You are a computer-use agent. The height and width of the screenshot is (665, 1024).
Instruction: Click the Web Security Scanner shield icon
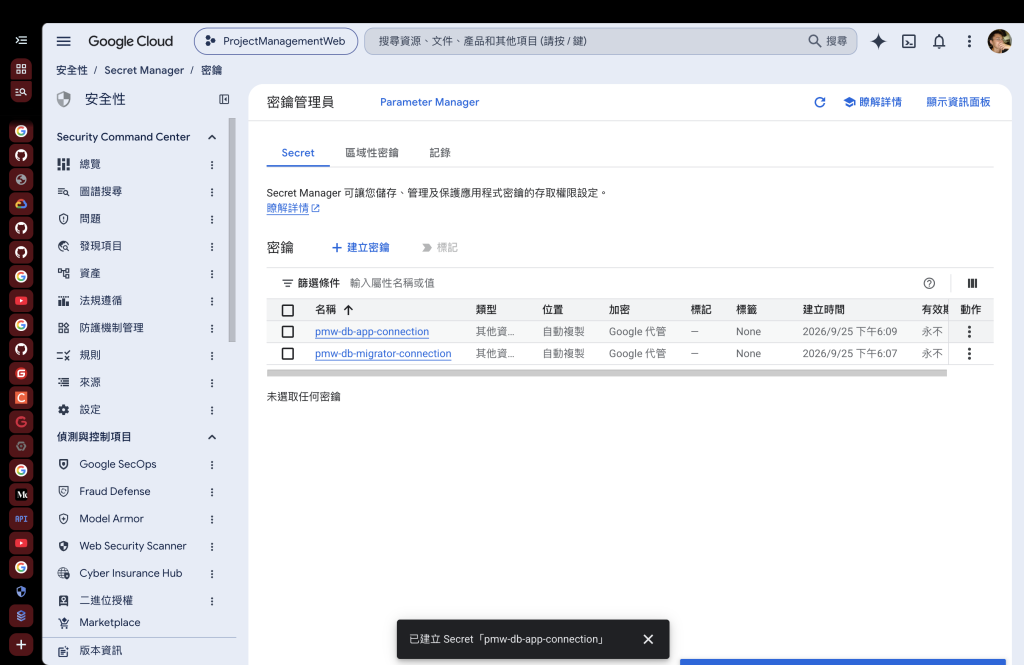[63, 546]
